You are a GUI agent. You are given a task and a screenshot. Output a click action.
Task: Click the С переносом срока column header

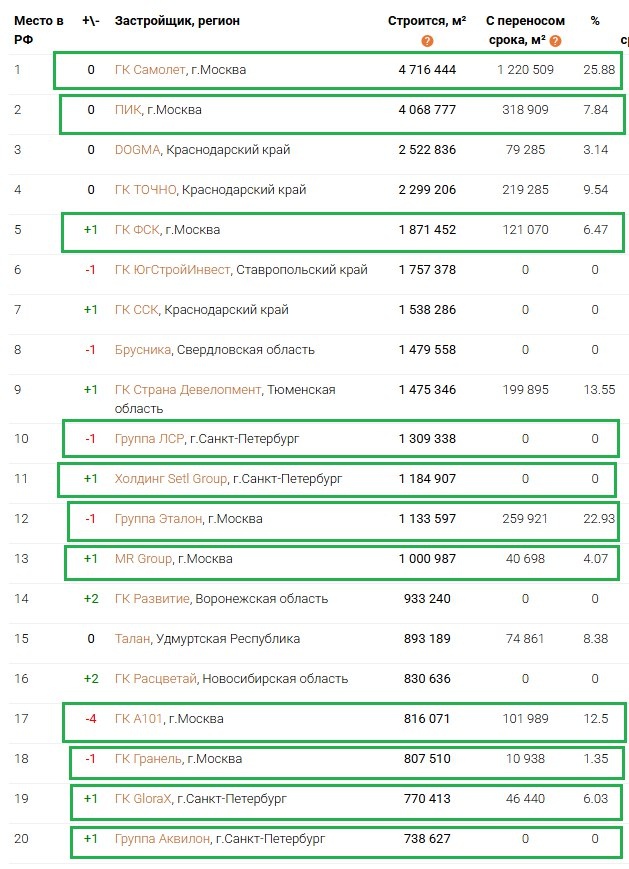coord(525,30)
